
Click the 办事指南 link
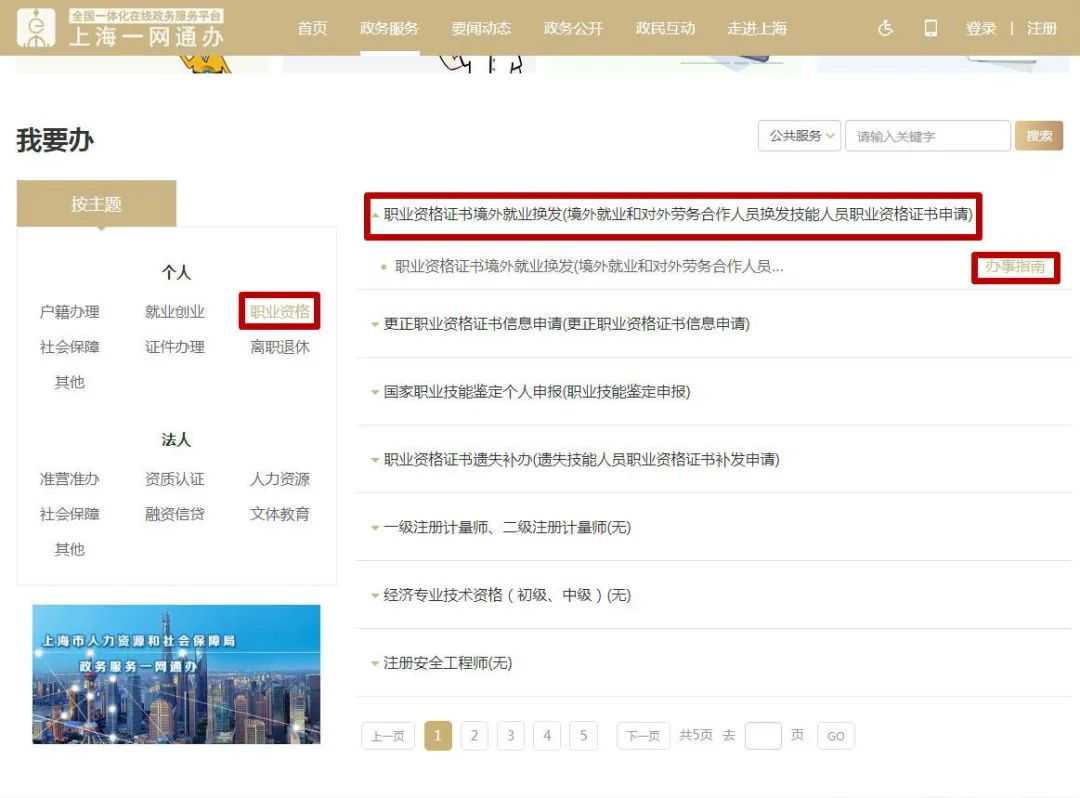point(1014,267)
